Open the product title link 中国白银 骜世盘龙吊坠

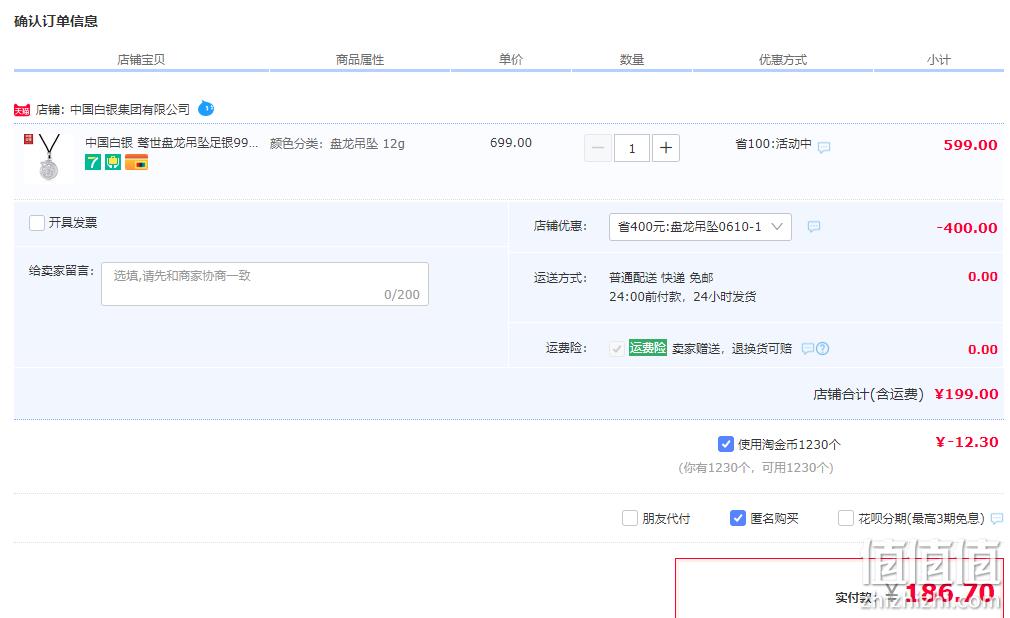[171, 142]
